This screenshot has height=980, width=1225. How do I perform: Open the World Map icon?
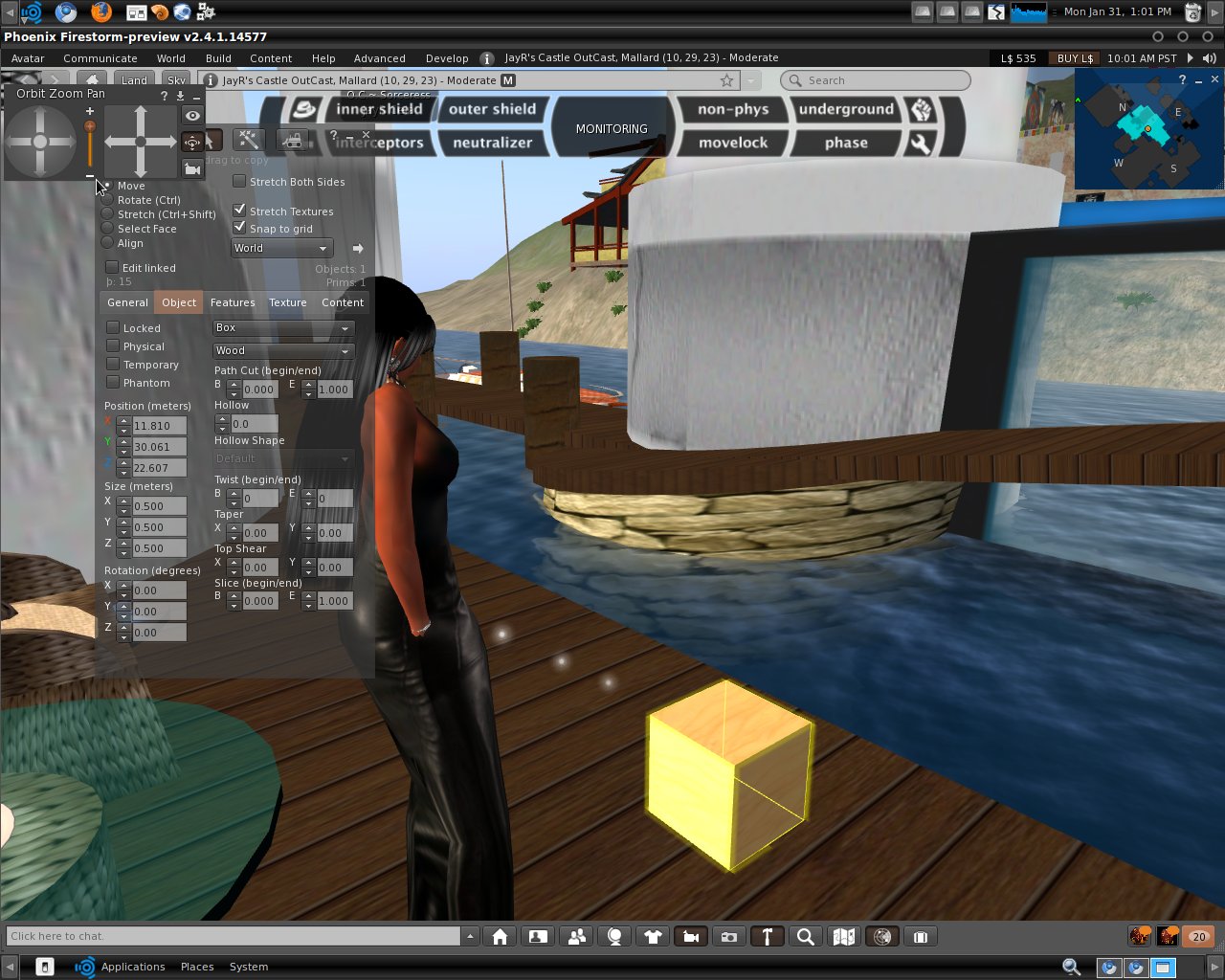843,936
